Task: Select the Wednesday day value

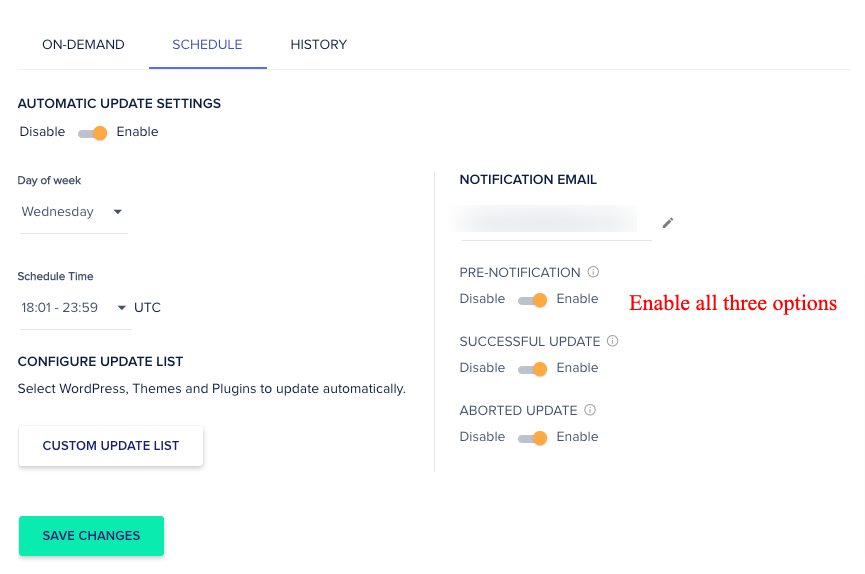Action: tap(57, 212)
